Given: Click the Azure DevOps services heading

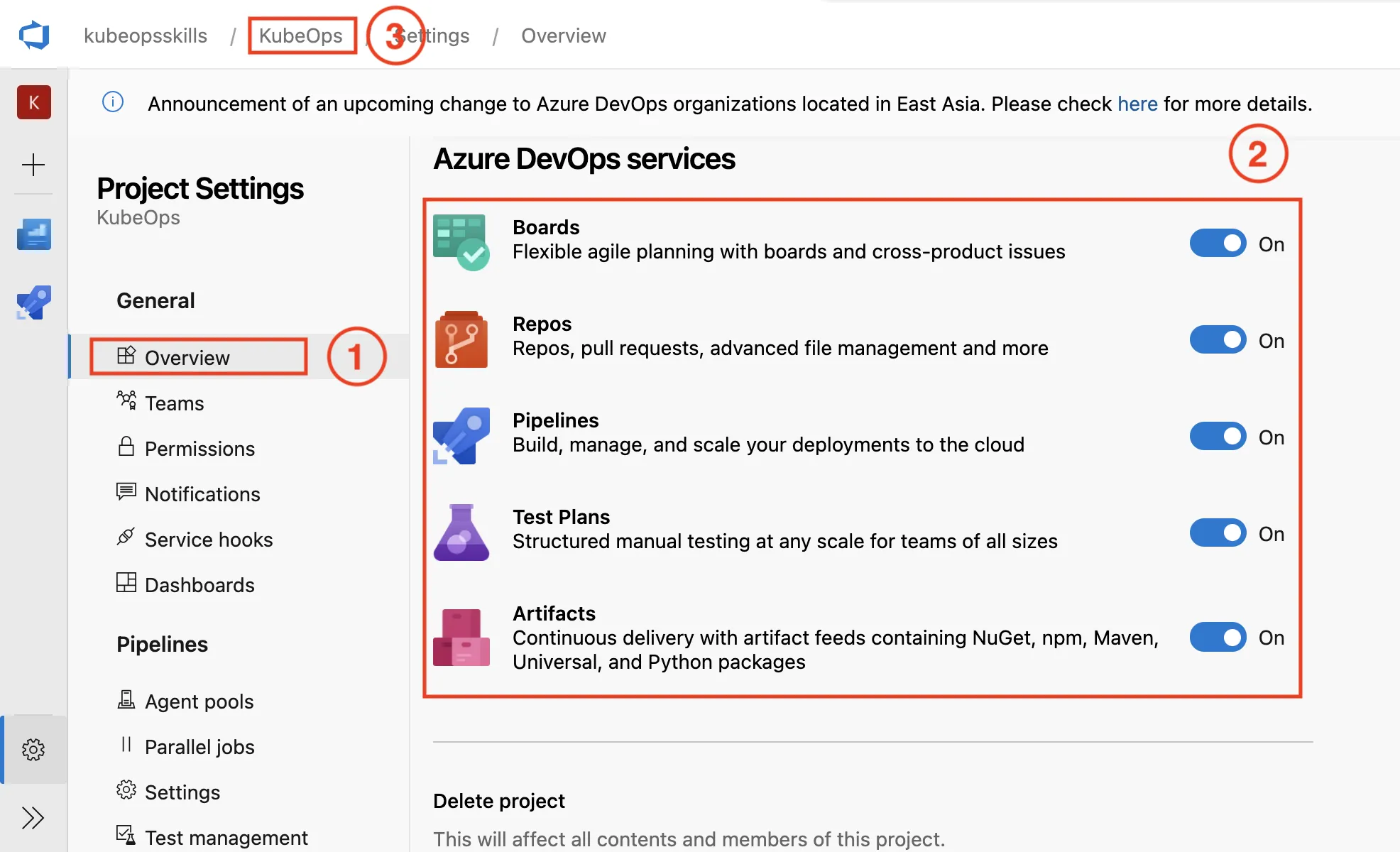Looking at the screenshot, I should point(584,159).
